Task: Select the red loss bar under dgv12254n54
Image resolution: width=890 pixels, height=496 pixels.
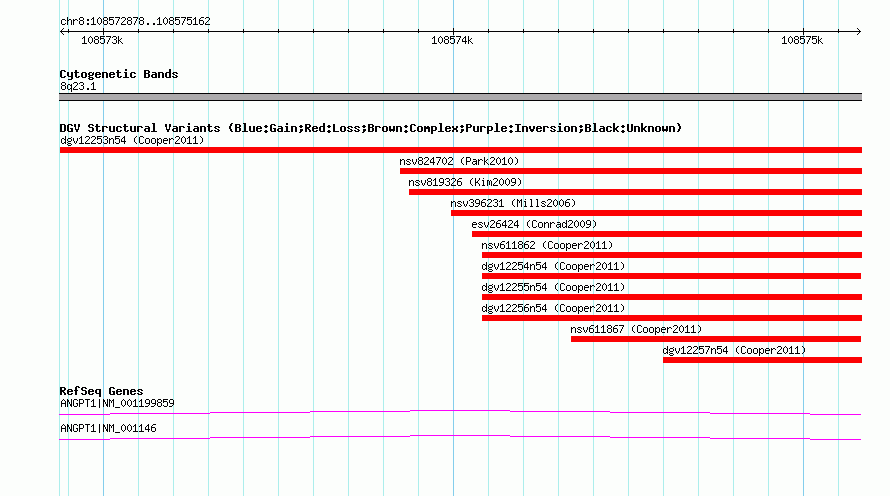Action: [x=671, y=276]
